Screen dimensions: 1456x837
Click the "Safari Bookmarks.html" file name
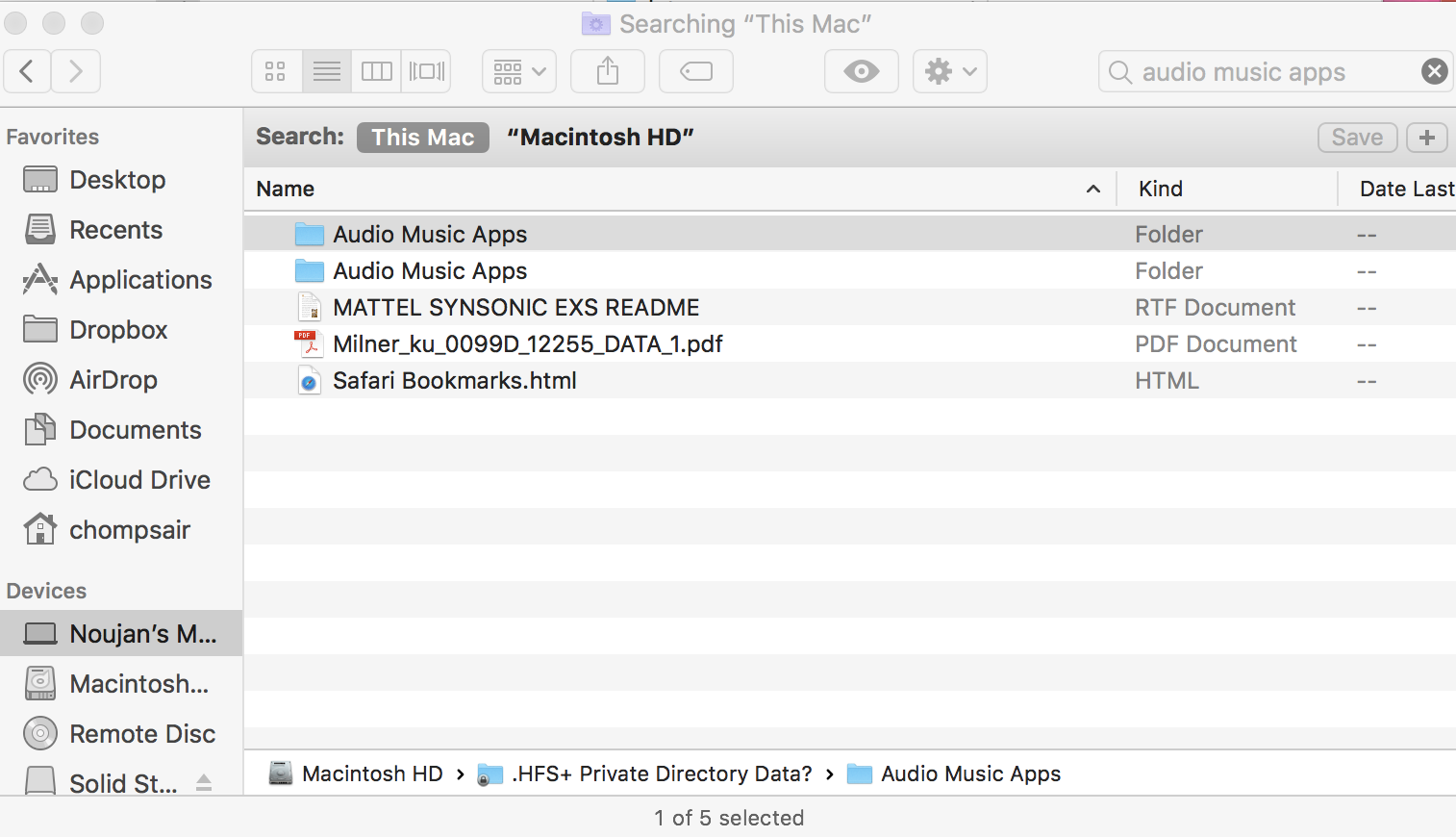point(455,381)
